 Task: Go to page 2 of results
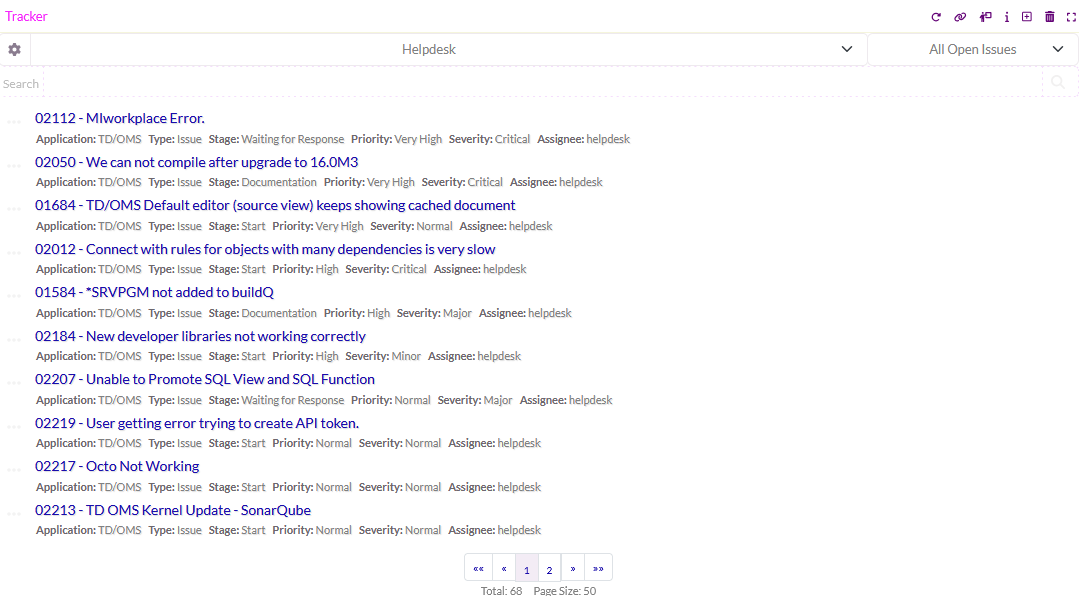tap(549, 570)
